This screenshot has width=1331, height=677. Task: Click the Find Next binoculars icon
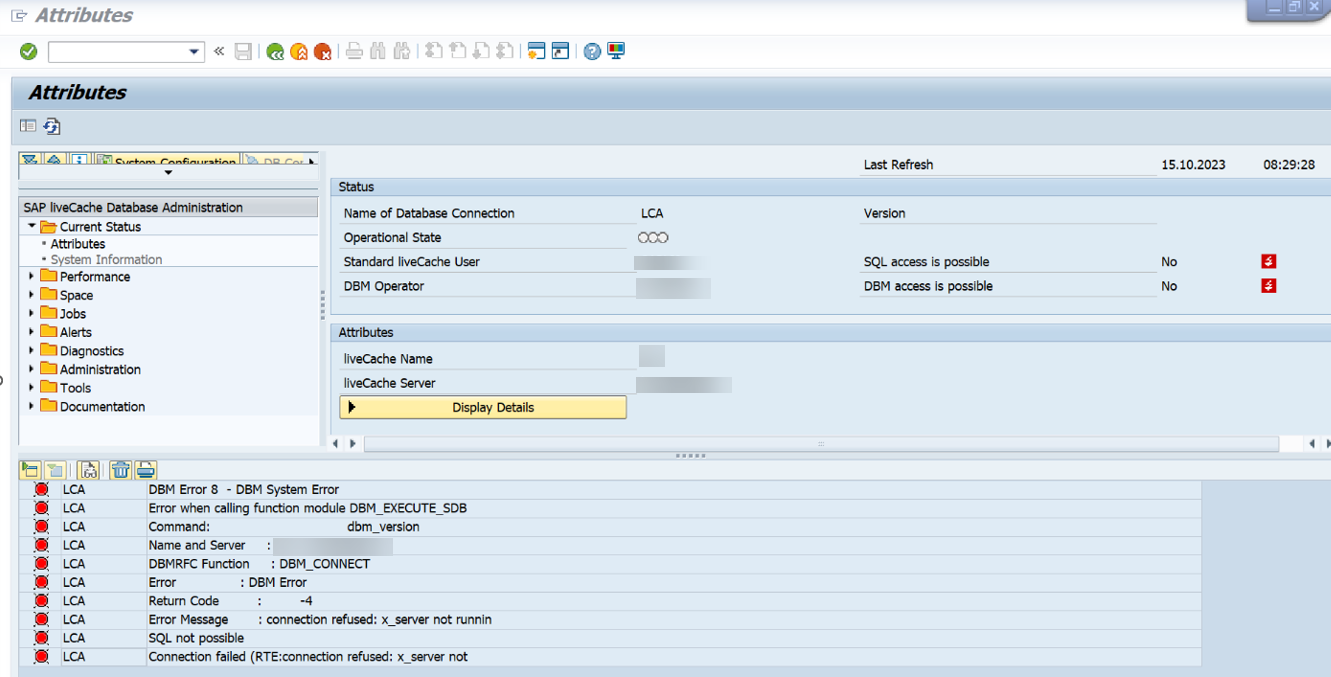click(402, 51)
